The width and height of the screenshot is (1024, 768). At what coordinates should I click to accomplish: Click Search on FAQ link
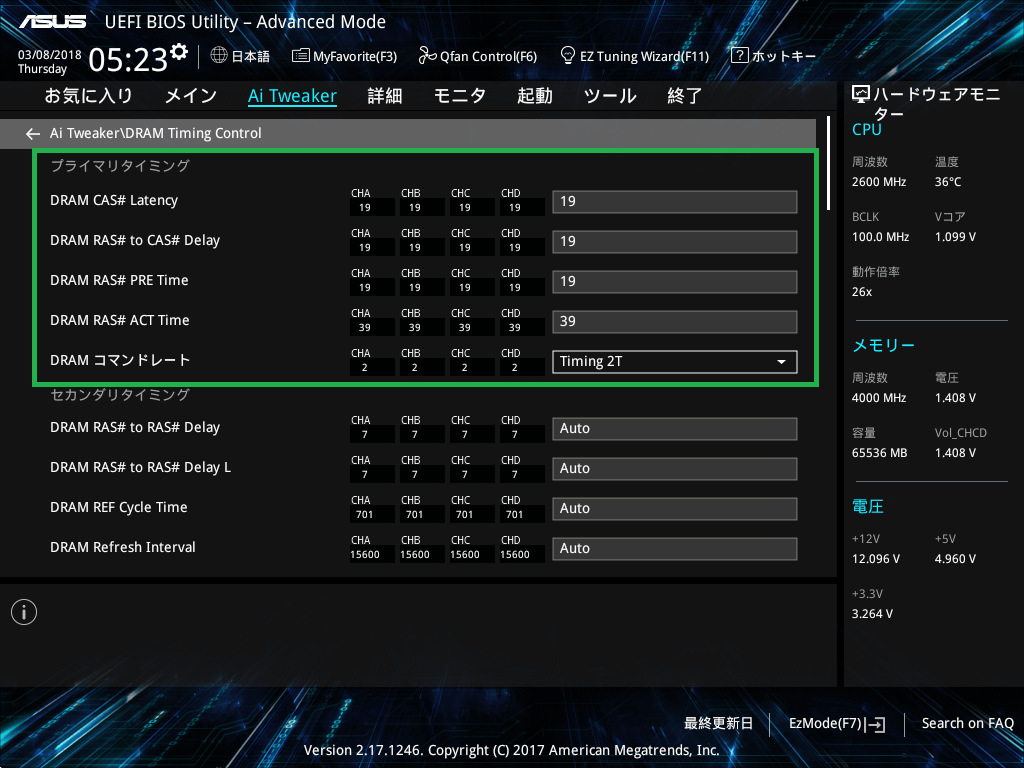tap(967, 724)
